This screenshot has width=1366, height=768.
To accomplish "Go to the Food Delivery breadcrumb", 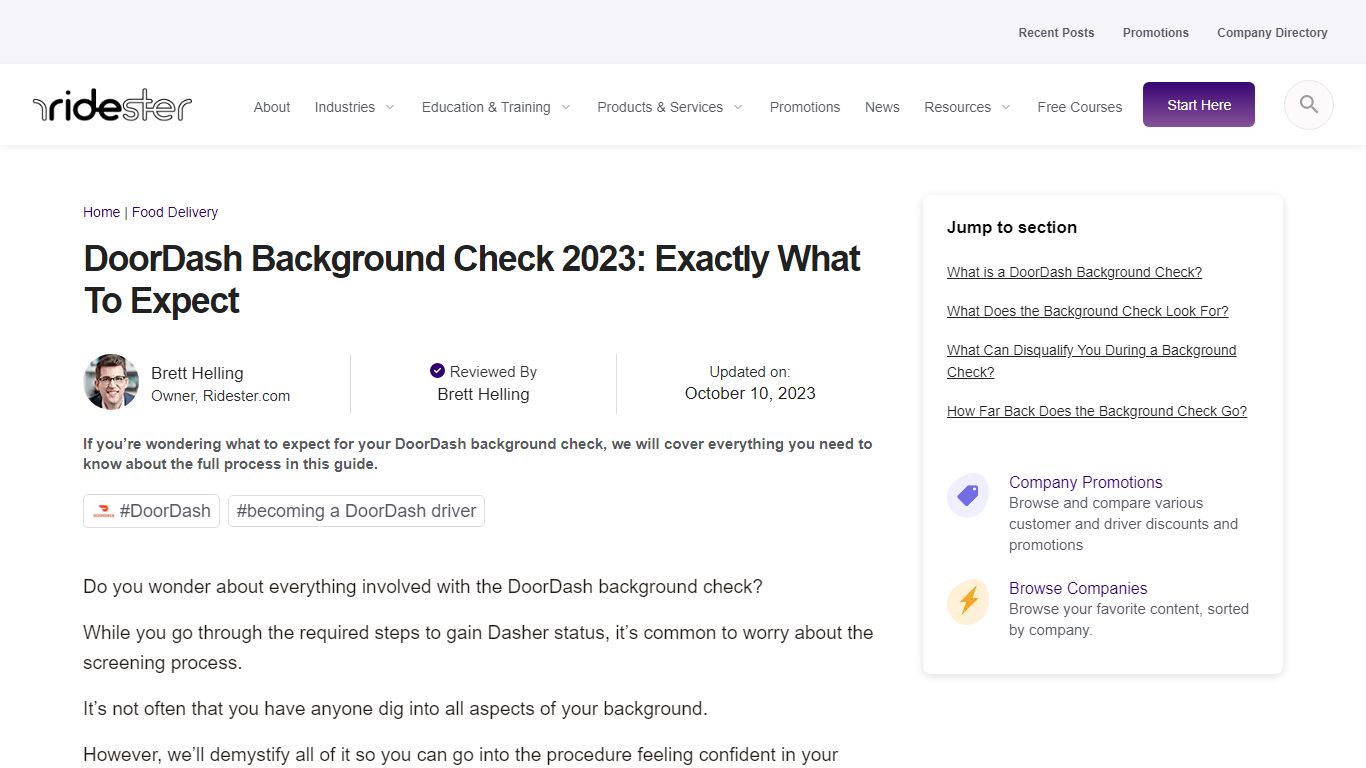I will click(175, 212).
